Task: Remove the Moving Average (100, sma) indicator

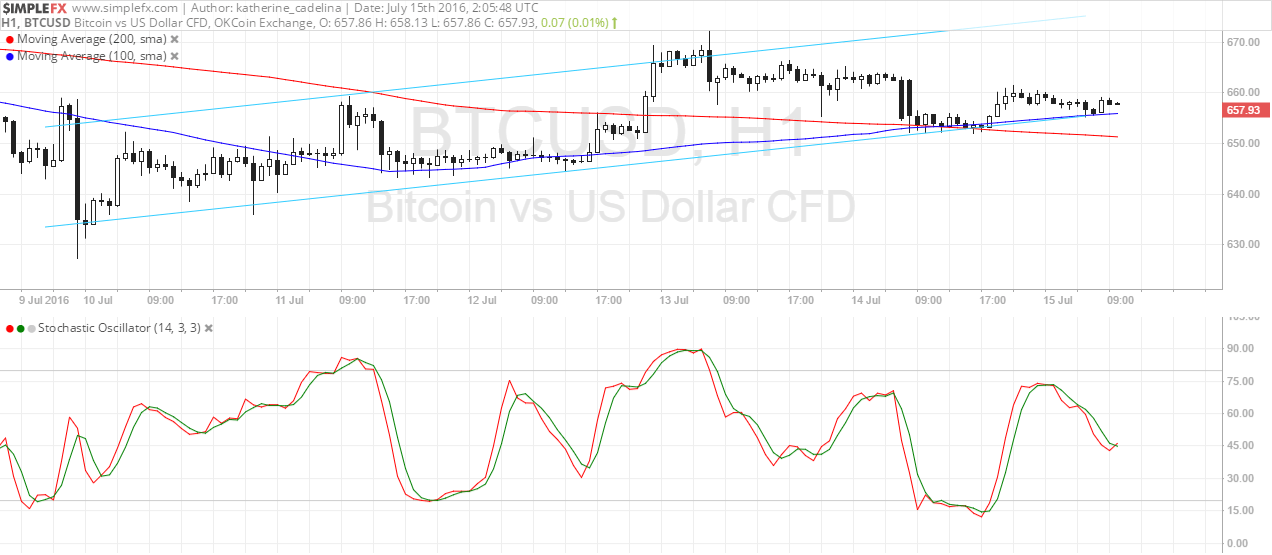Action: tap(175, 56)
